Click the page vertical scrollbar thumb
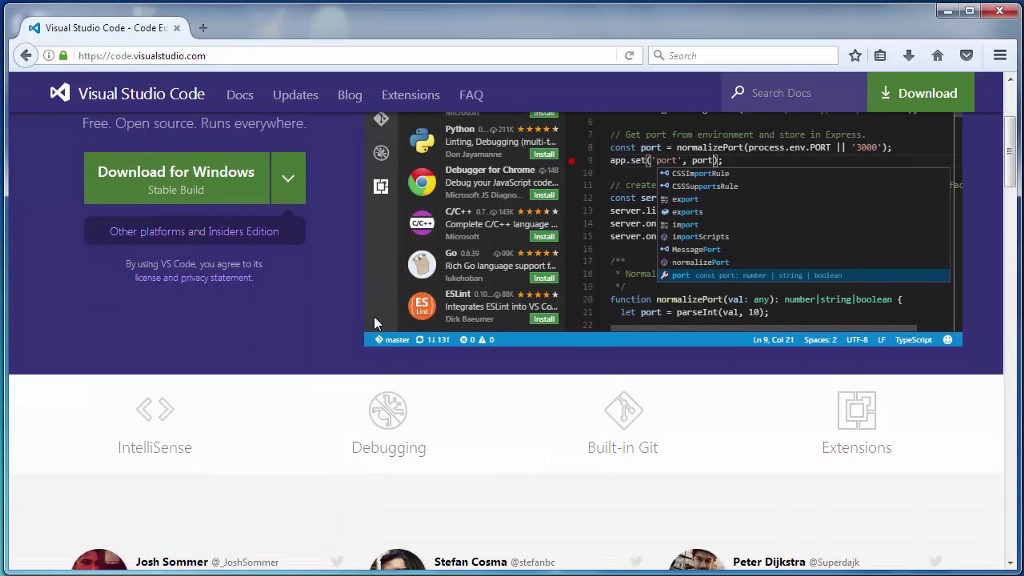This screenshot has height=576, width=1024. (1010, 152)
